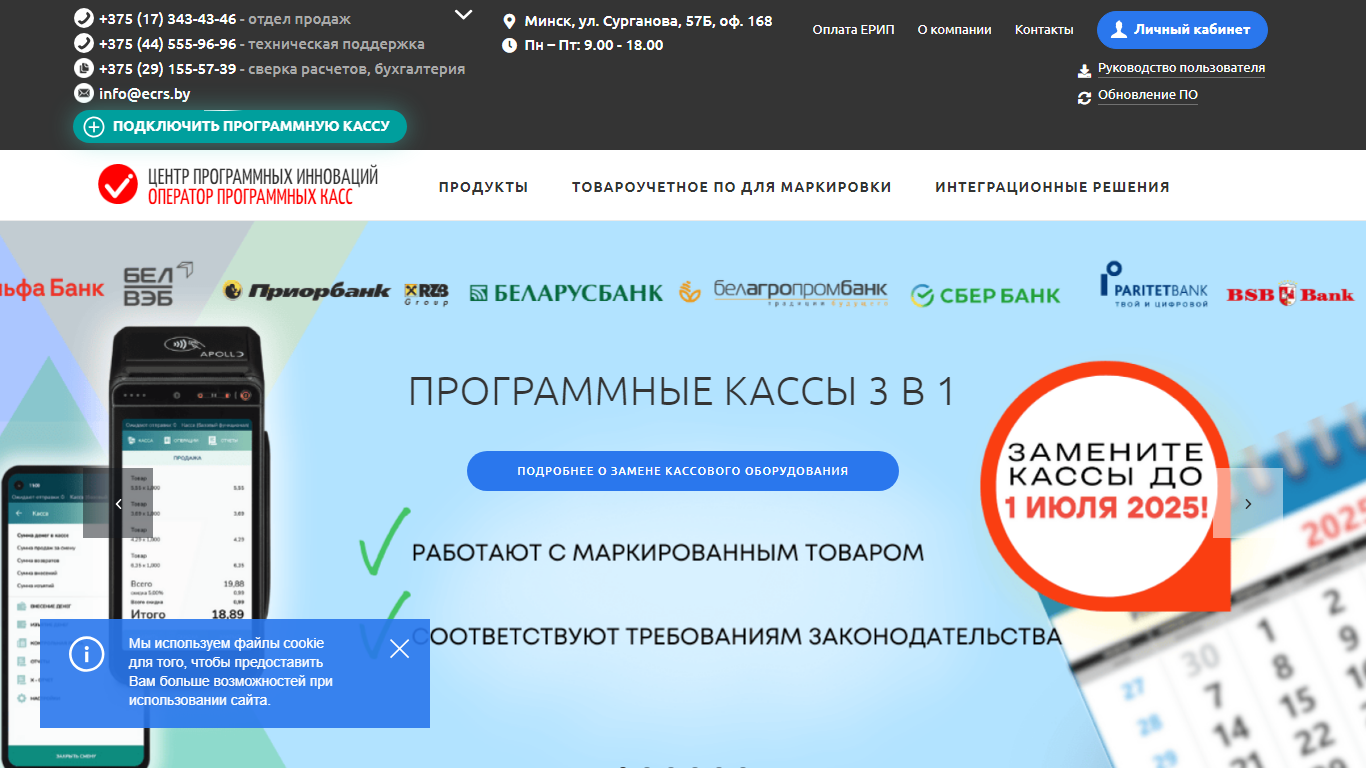
Task: Go to next slide with right arrow
Action: 1248,503
